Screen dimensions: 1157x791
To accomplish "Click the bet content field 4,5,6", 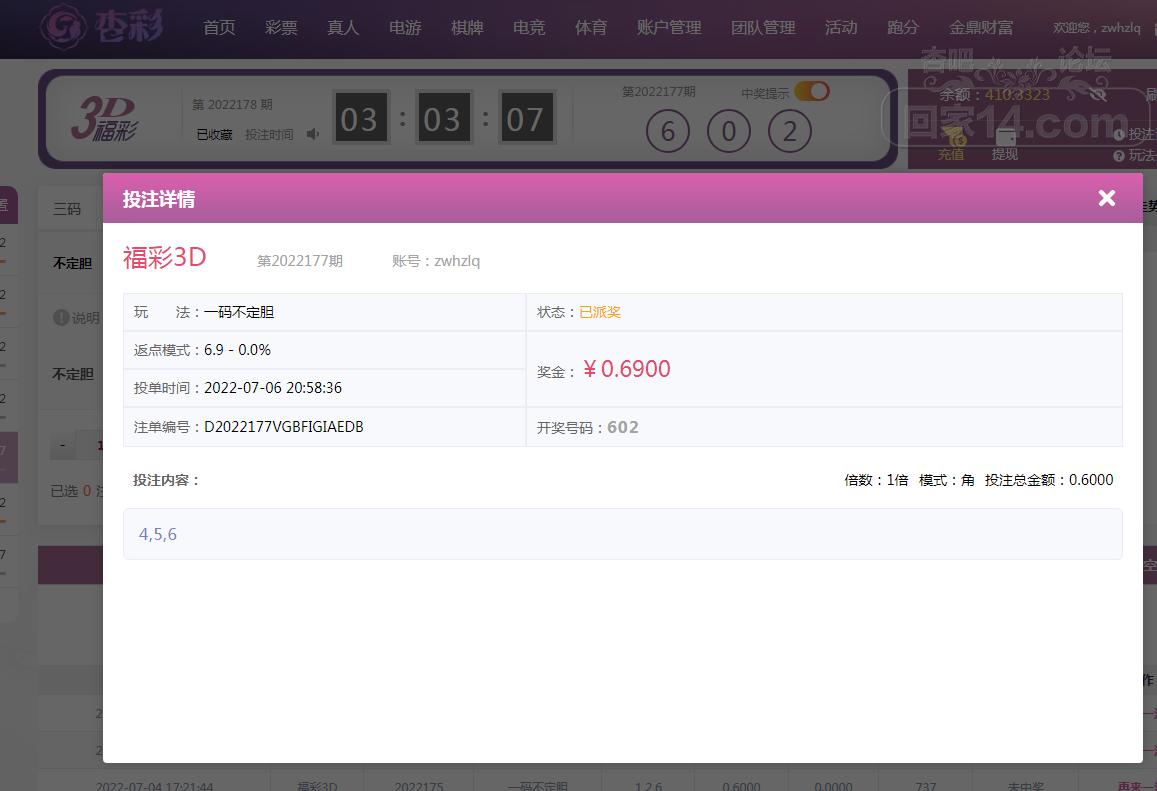I will point(623,533).
